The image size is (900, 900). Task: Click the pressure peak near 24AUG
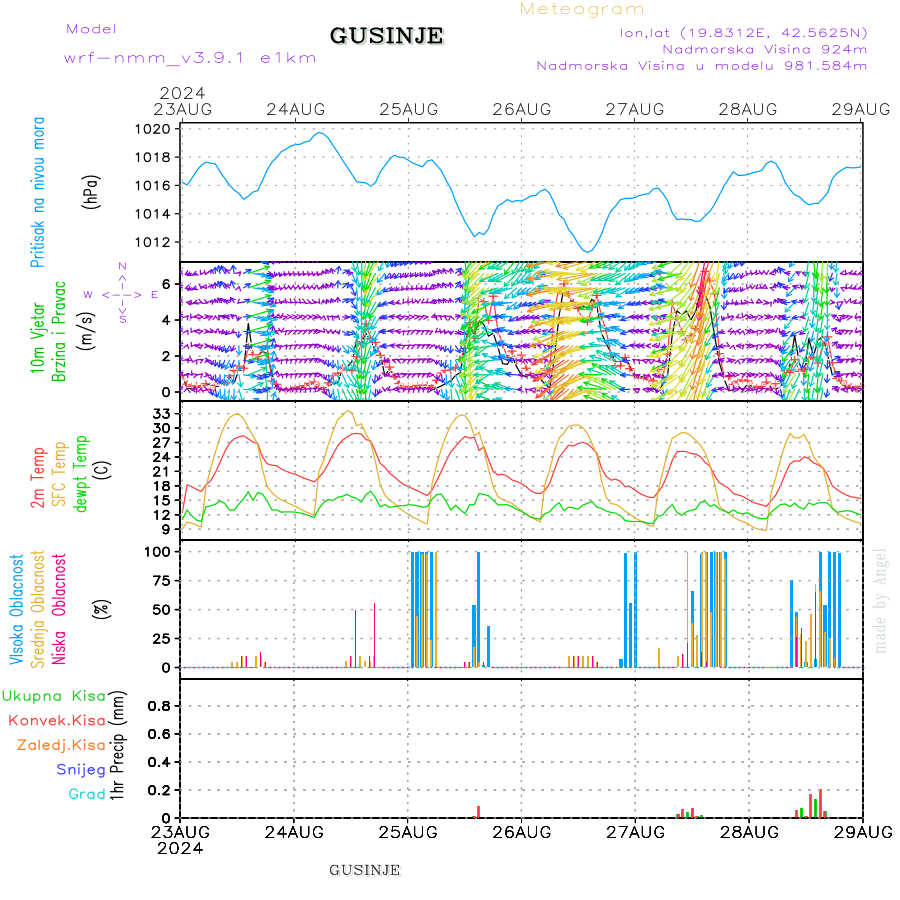tap(320, 133)
